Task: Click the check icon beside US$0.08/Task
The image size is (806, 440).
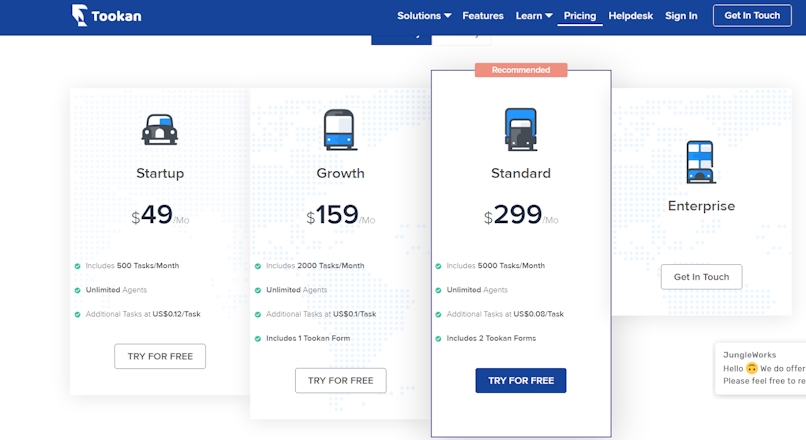Action: [438, 315]
